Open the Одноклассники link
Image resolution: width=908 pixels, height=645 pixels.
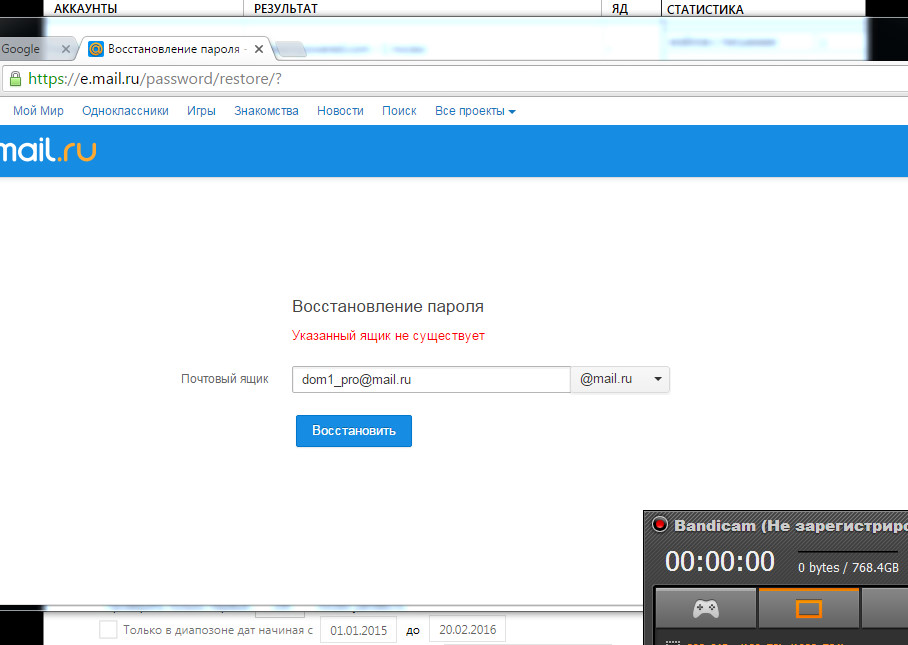(125, 111)
